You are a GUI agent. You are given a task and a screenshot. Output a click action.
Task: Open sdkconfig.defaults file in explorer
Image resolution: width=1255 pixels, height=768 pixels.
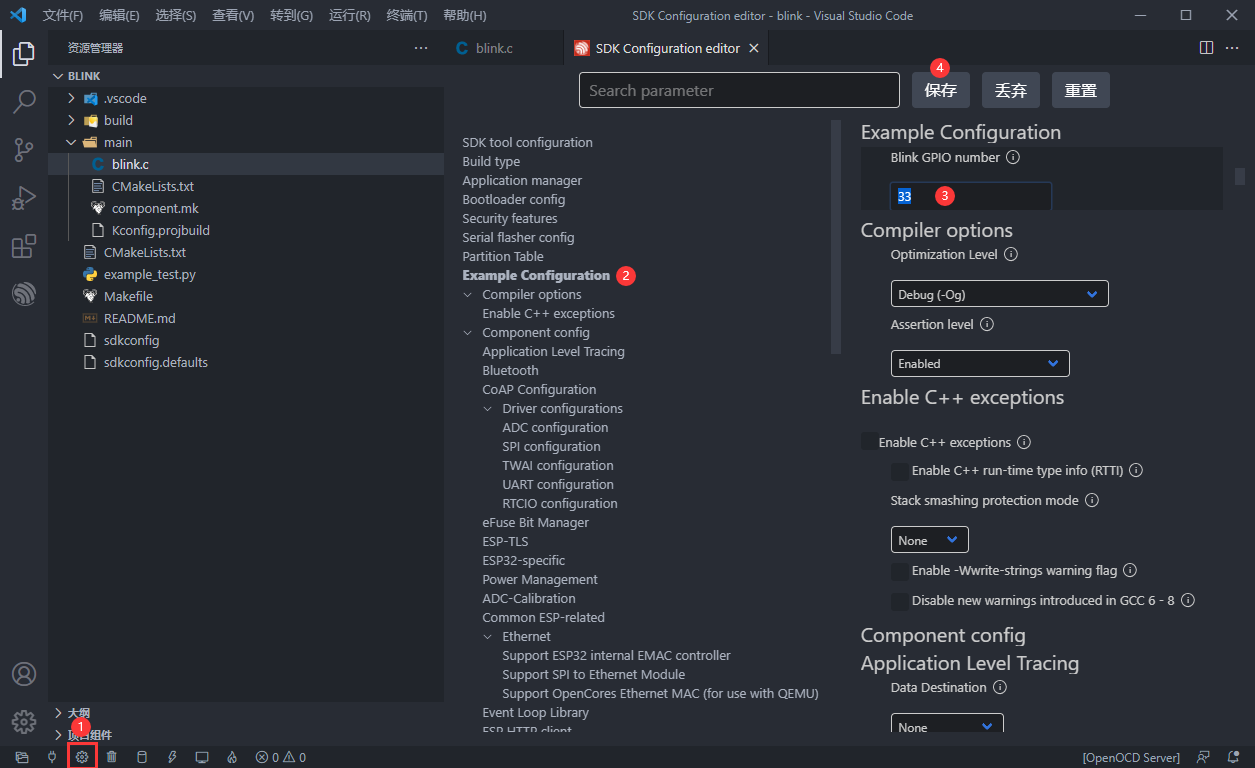[x=156, y=362]
